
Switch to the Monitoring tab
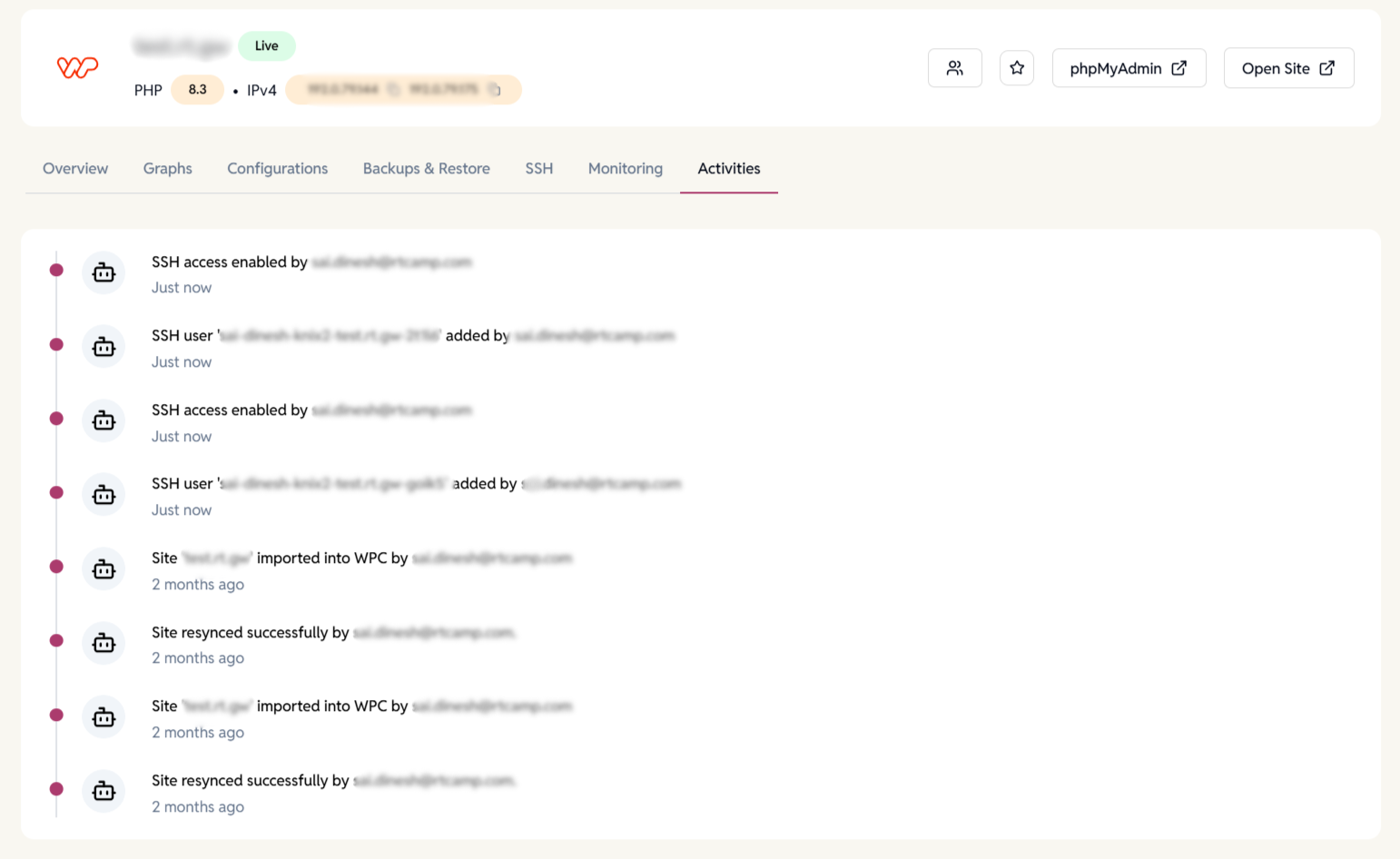(x=625, y=168)
